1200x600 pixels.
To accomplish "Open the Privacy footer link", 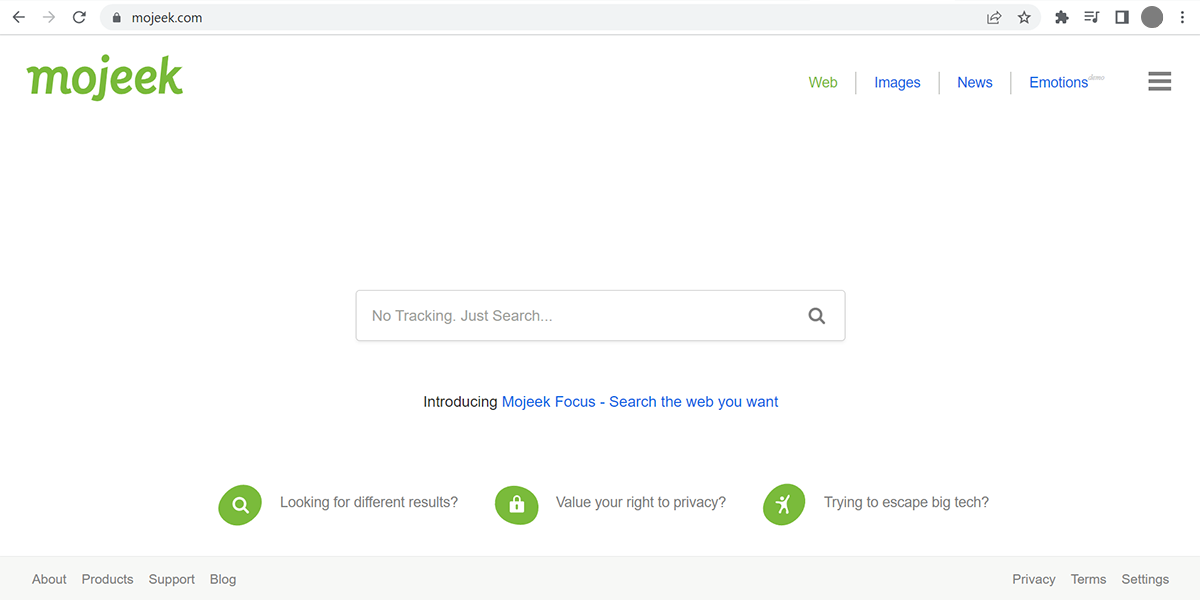I will pos(1034,579).
